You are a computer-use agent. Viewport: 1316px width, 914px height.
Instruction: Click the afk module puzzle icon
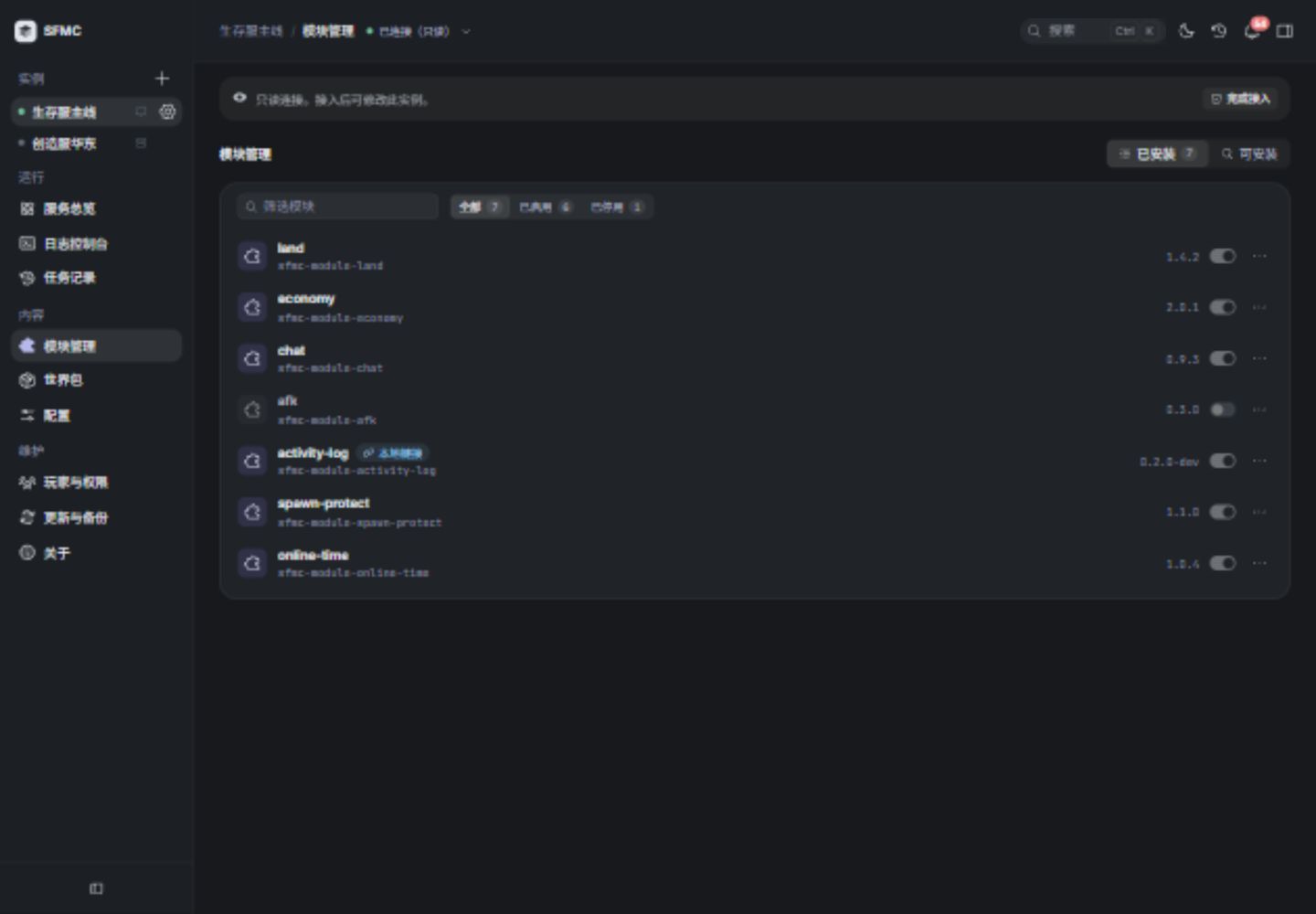(x=252, y=409)
